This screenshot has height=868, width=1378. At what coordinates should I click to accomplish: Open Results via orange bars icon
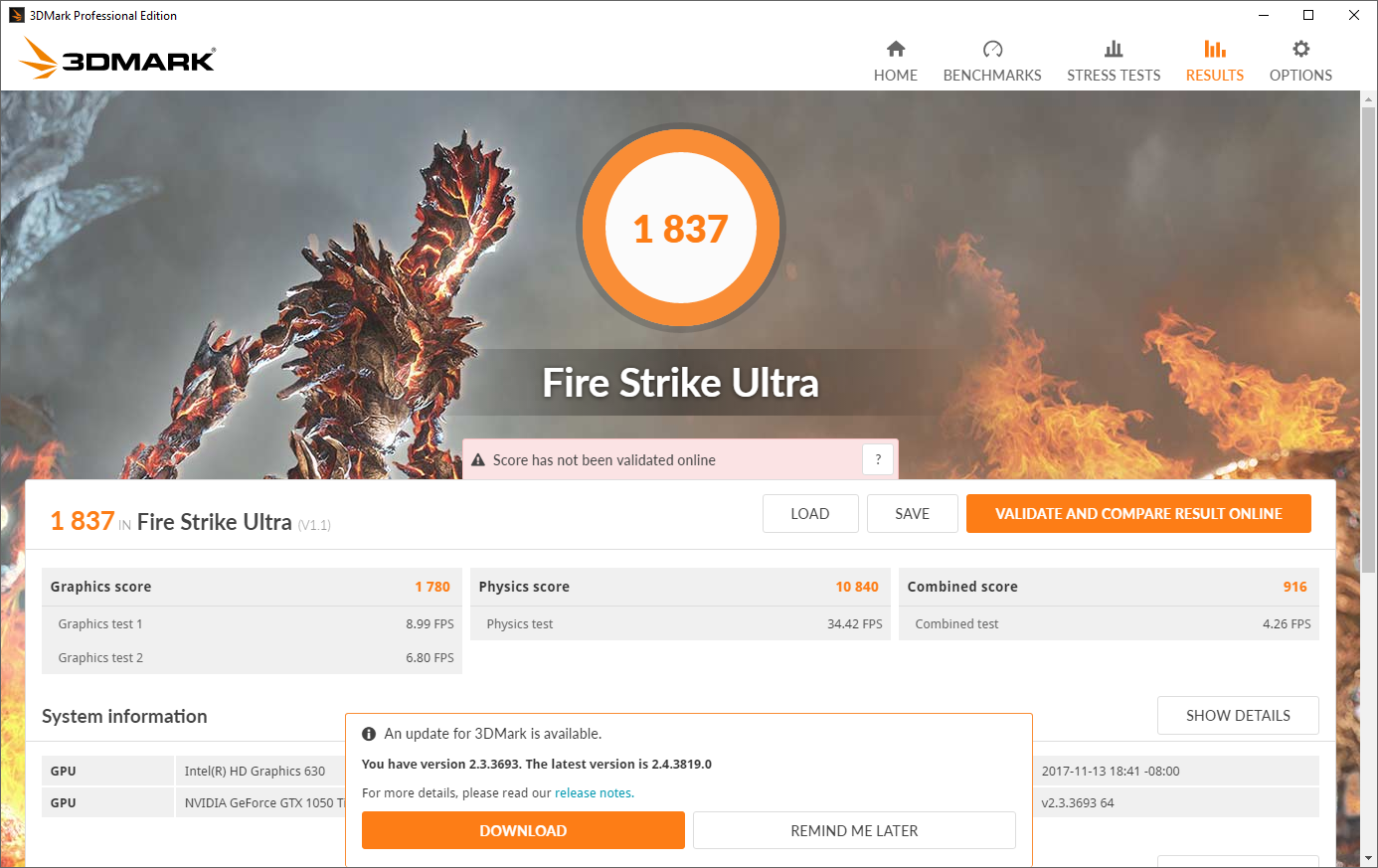click(x=1215, y=49)
